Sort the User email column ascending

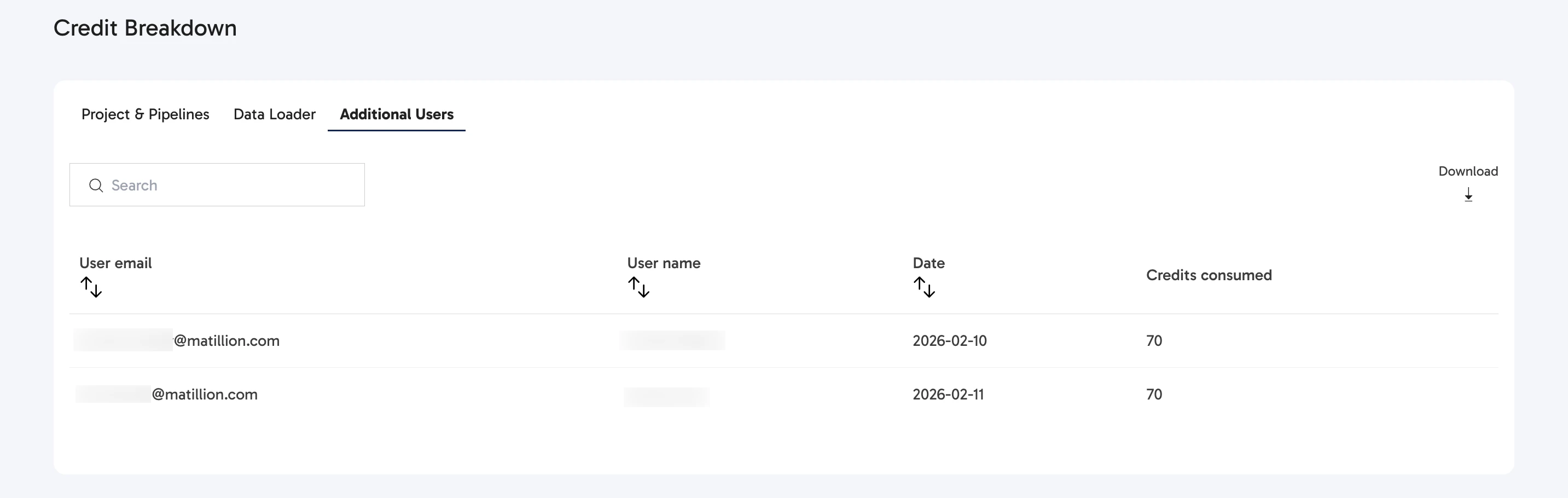click(86, 282)
